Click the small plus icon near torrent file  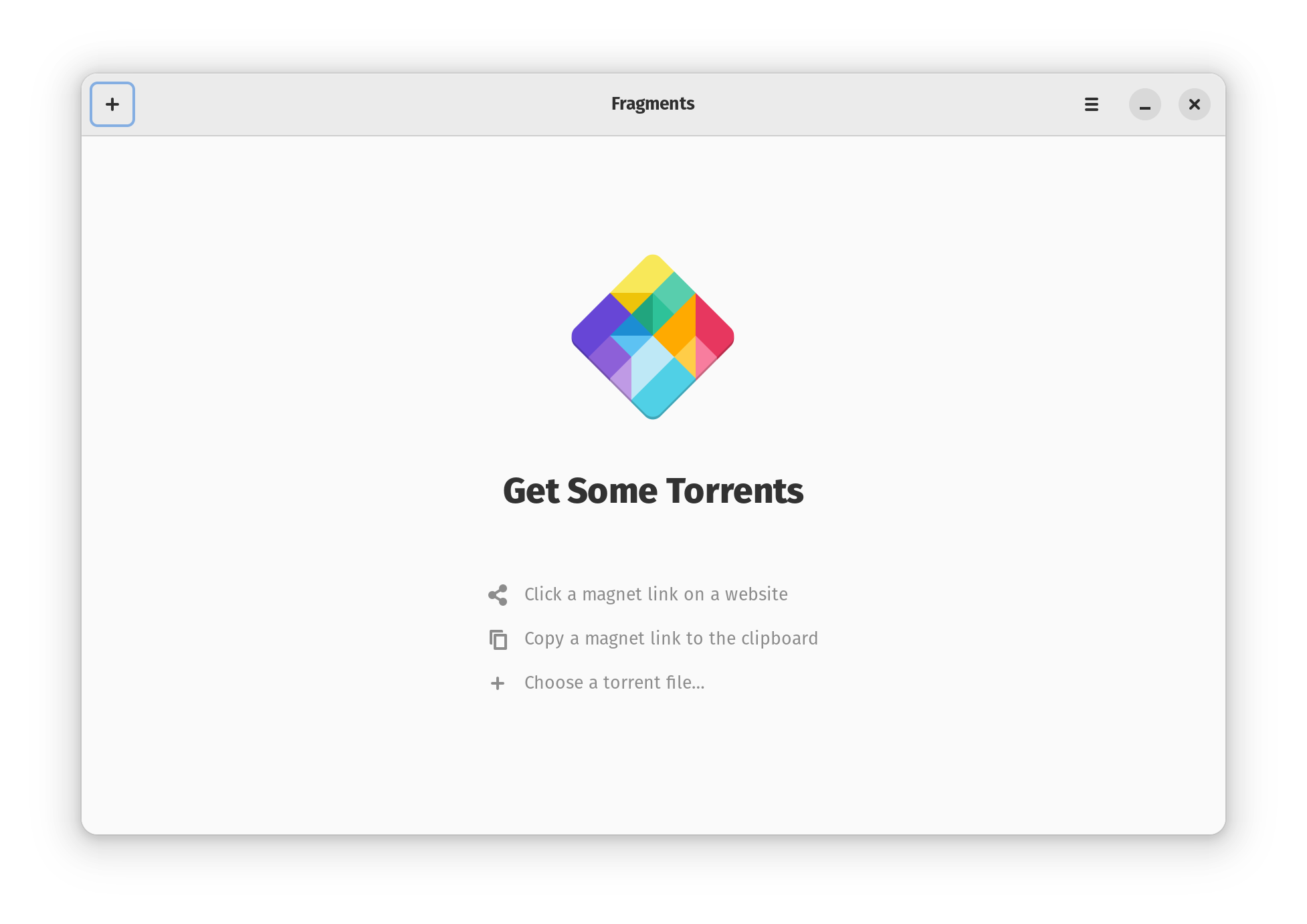point(498,683)
